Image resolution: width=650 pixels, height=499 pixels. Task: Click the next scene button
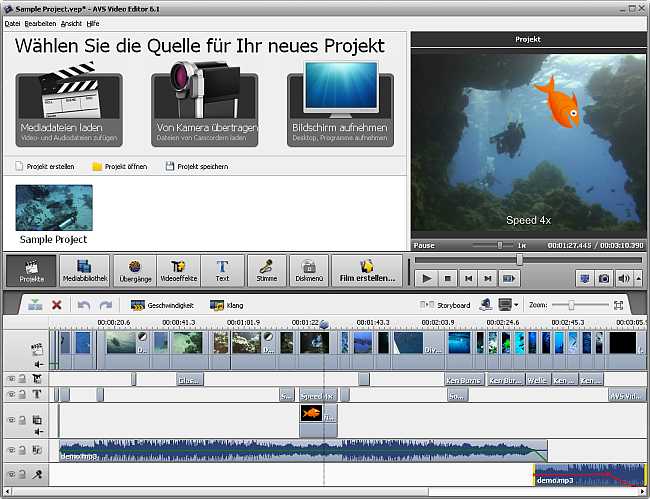click(x=509, y=279)
